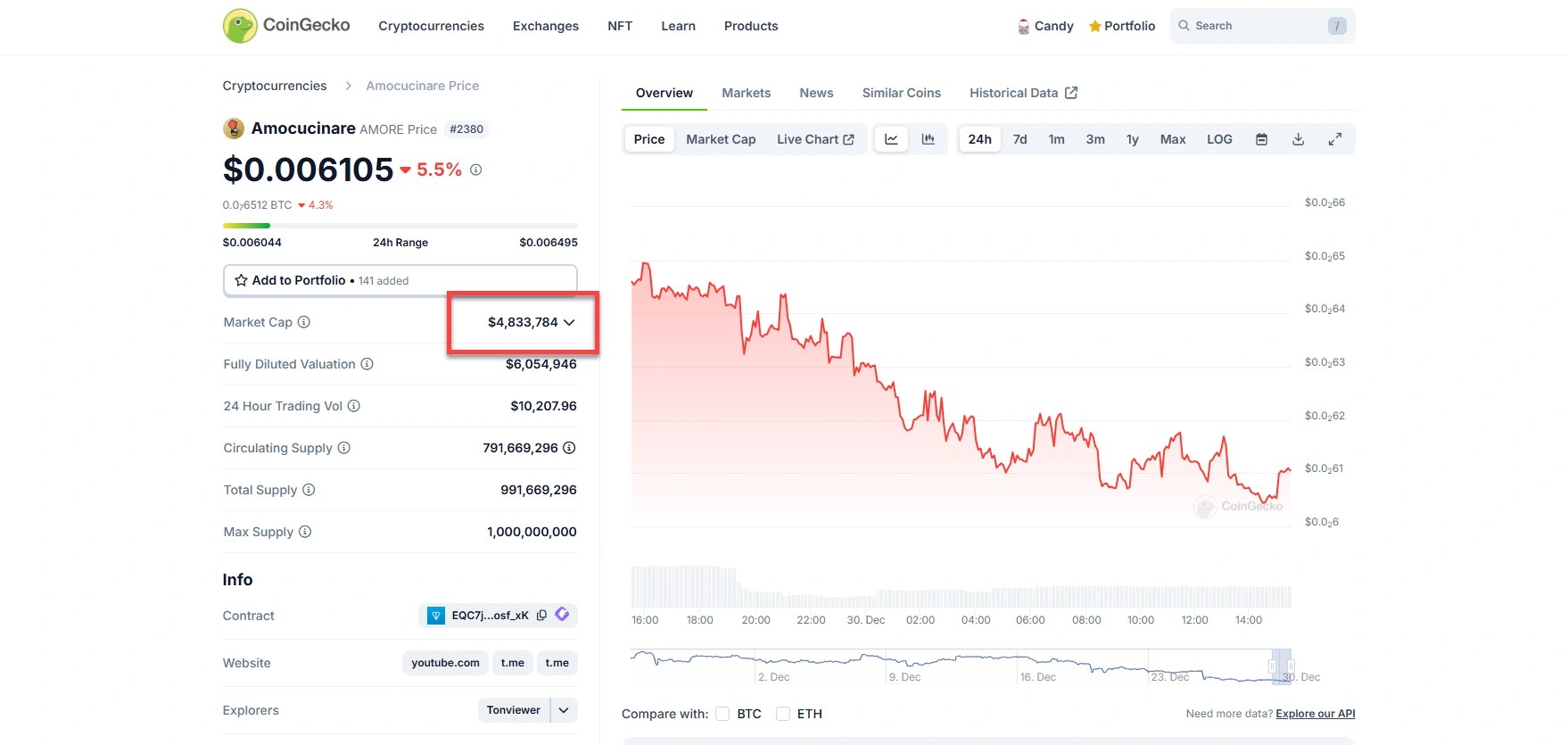Enable BTC comparison checkbox
The image size is (1568, 745).
click(x=722, y=714)
